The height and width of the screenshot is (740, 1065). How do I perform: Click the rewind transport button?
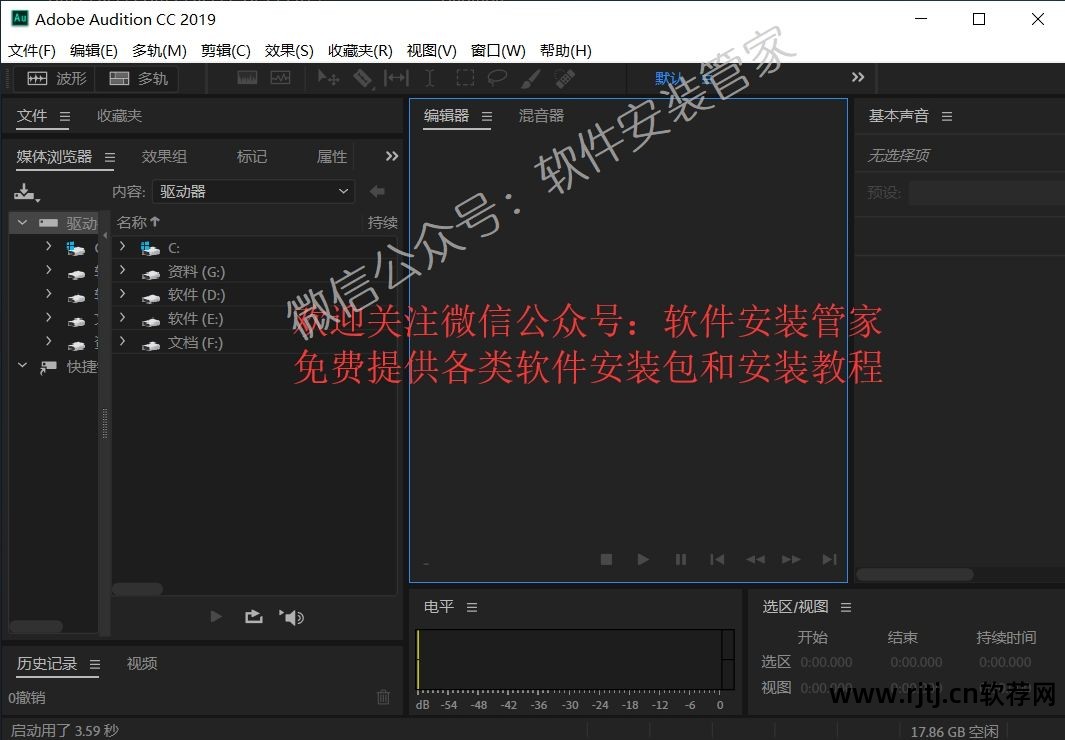[x=755, y=559]
